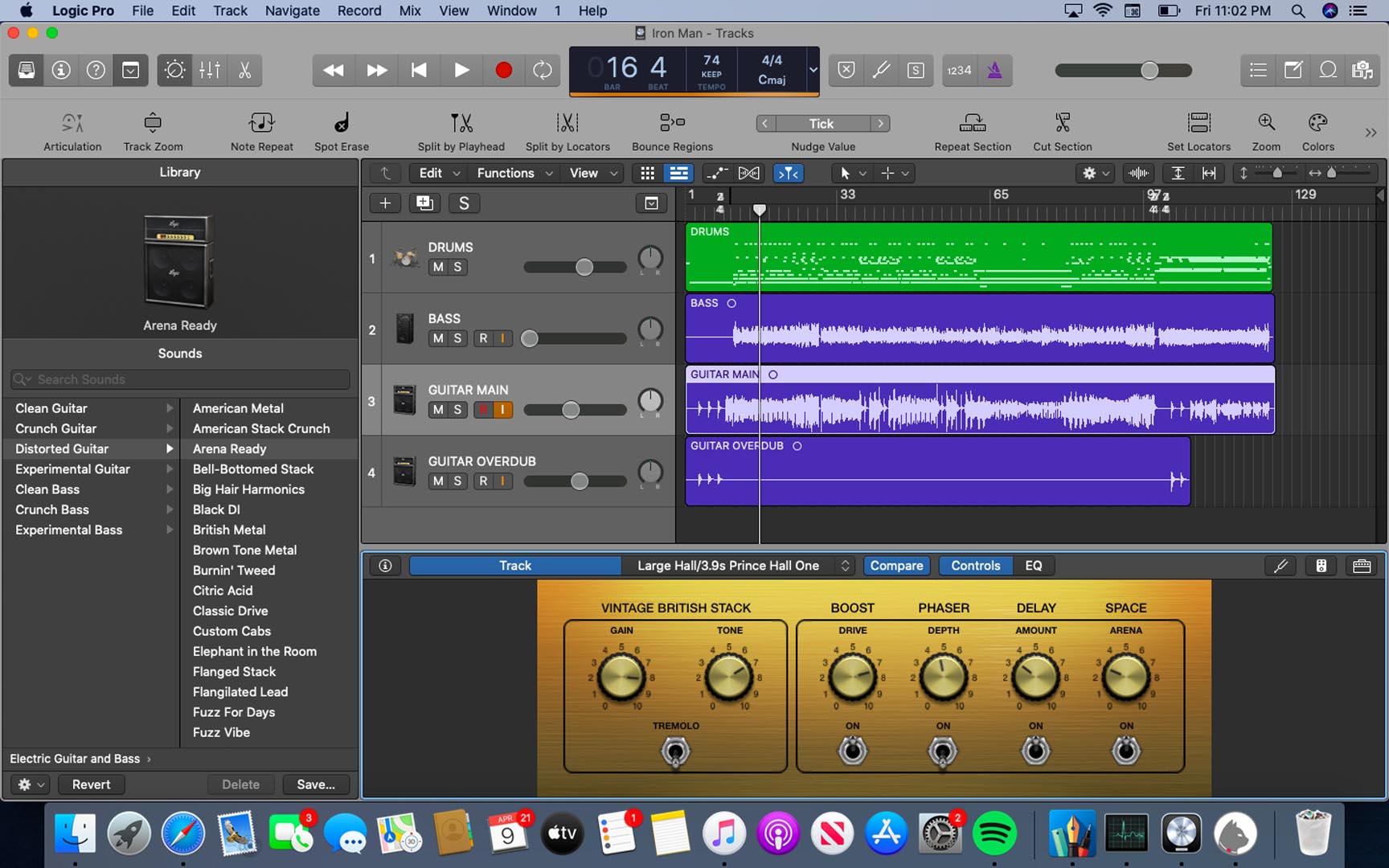Open the Library button in control bar
This screenshot has height=868, width=1389.
pos(27,70)
